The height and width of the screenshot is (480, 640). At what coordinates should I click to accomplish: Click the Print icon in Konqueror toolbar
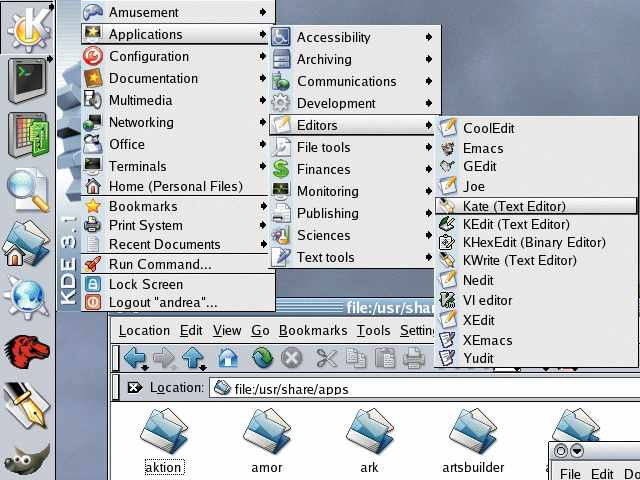(414, 358)
